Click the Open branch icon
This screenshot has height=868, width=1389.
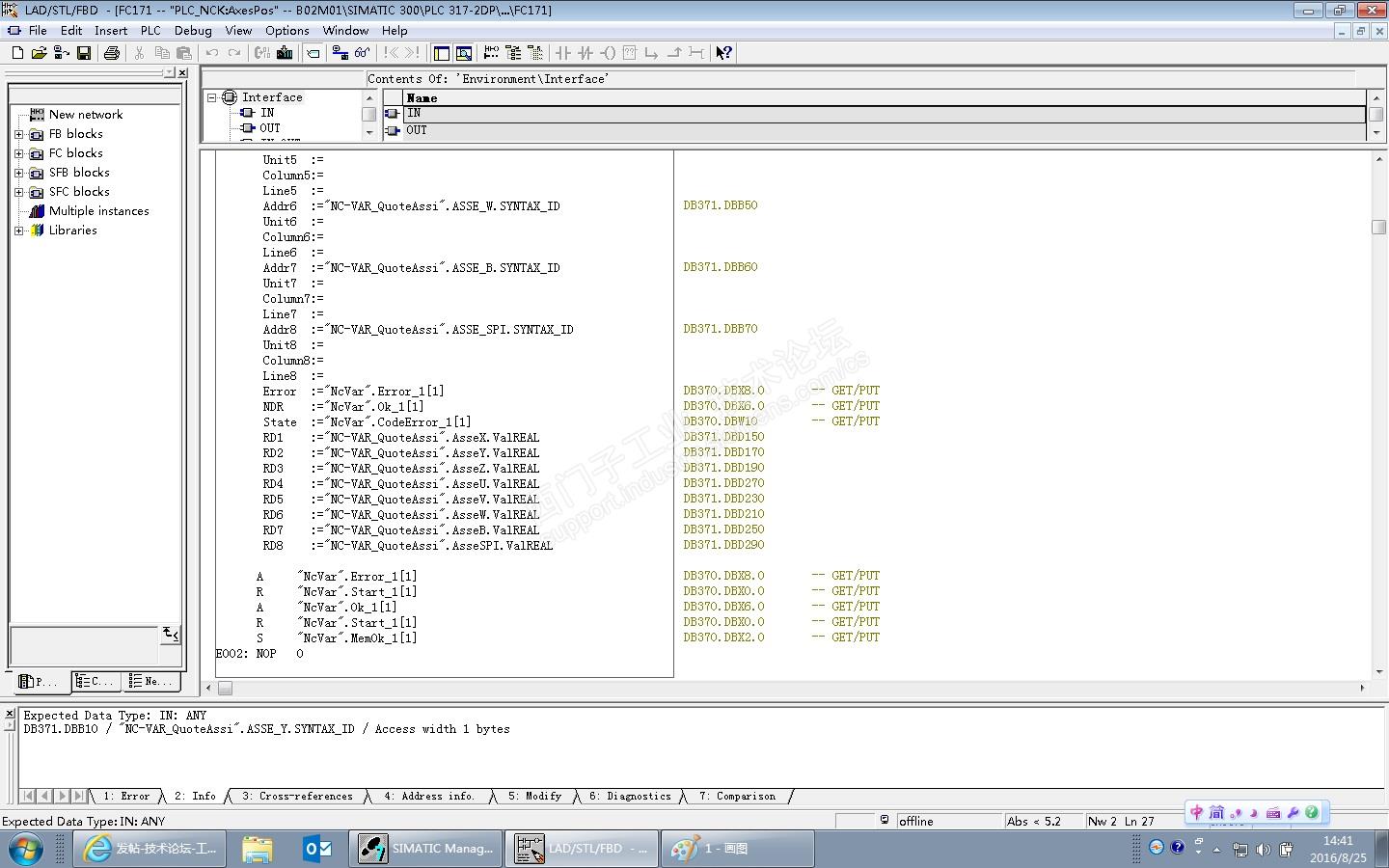click(x=652, y=53)
